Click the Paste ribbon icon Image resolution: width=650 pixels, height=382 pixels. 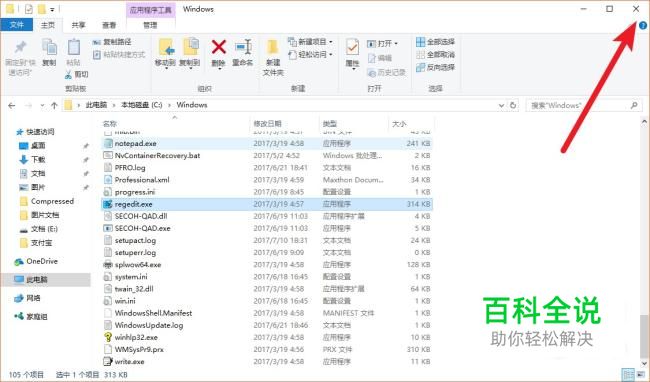(x=73, y=48)
